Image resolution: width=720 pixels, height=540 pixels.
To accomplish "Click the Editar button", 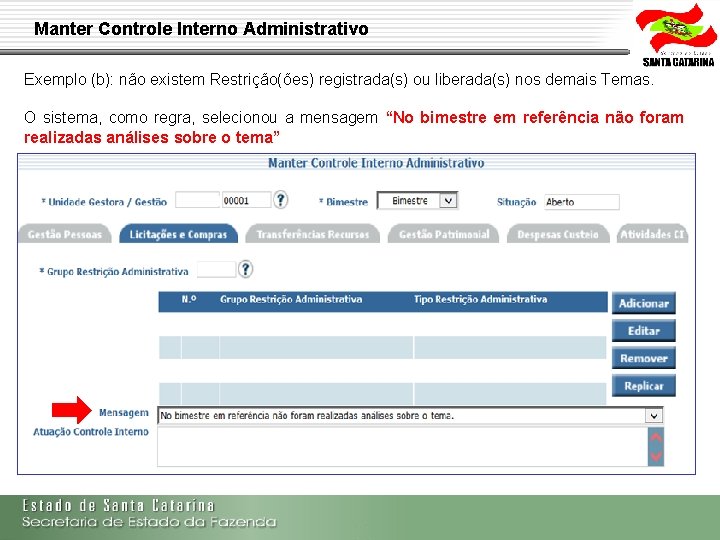I will [x=643, y=331].
